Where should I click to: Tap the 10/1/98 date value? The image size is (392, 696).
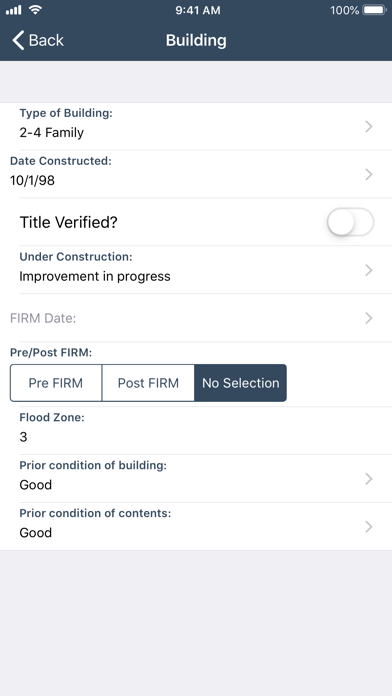pyautogui.click(x=32, y=181)
